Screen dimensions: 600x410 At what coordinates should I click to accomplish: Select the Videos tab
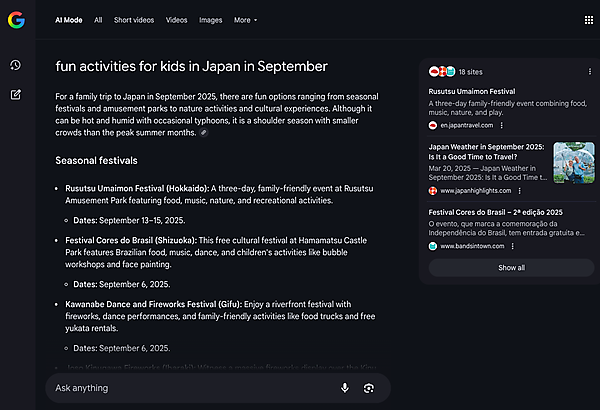[176, 20]
